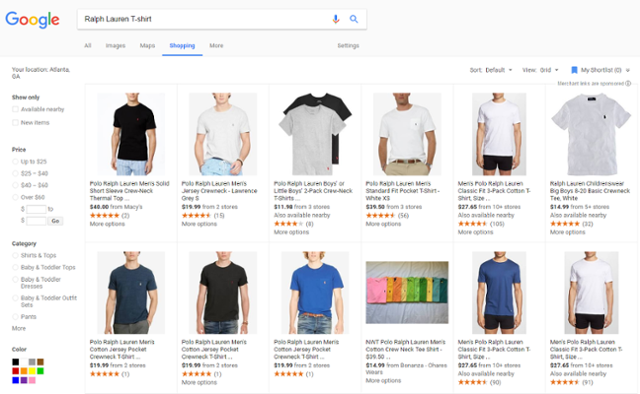Click the magnifying glass search icon
This screenshot has height=394, width=640.
[354, 19]
